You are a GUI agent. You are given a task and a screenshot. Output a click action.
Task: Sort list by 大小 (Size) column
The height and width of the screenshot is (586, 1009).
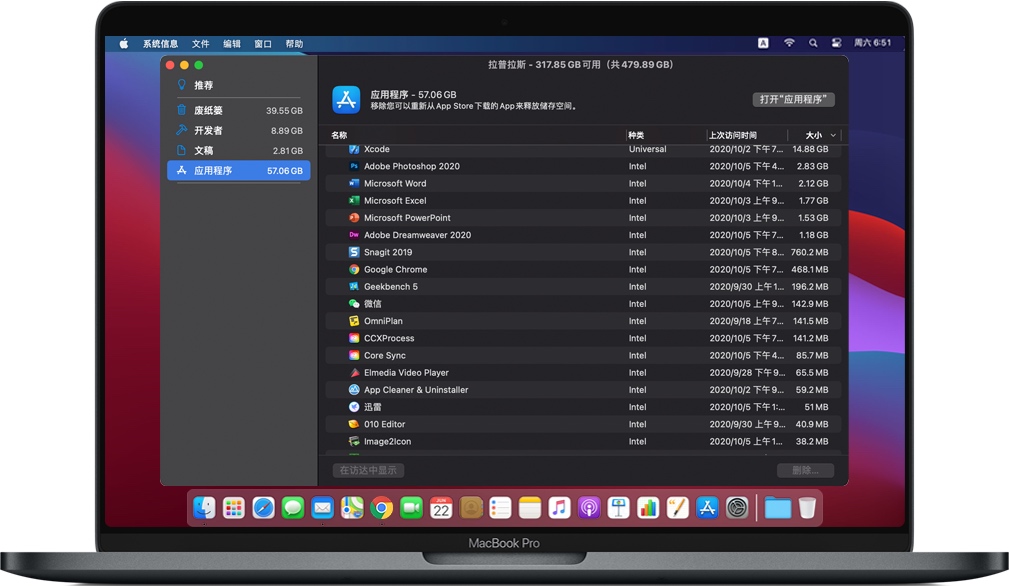coord(813,135)
